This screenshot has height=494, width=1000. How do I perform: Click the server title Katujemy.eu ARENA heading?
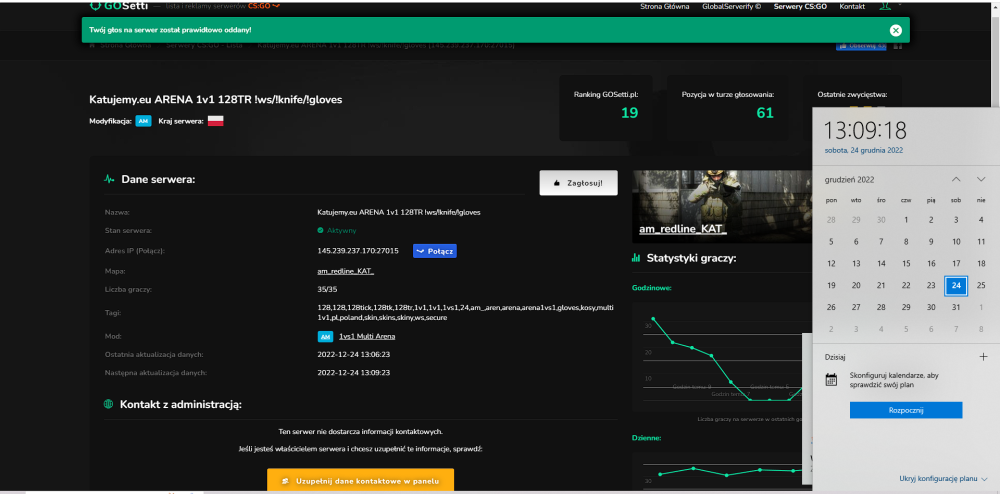pyautogui.click(x=217, y=100)
